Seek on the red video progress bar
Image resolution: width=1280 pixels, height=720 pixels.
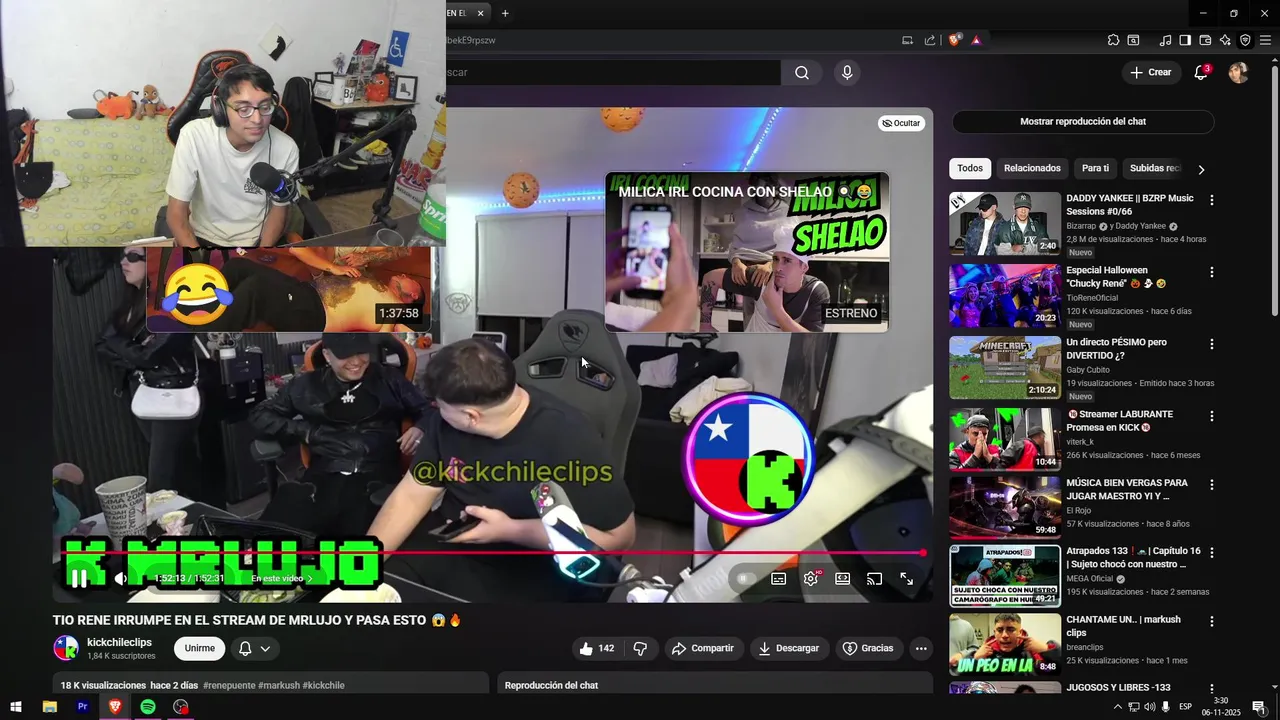coord(492,552)
